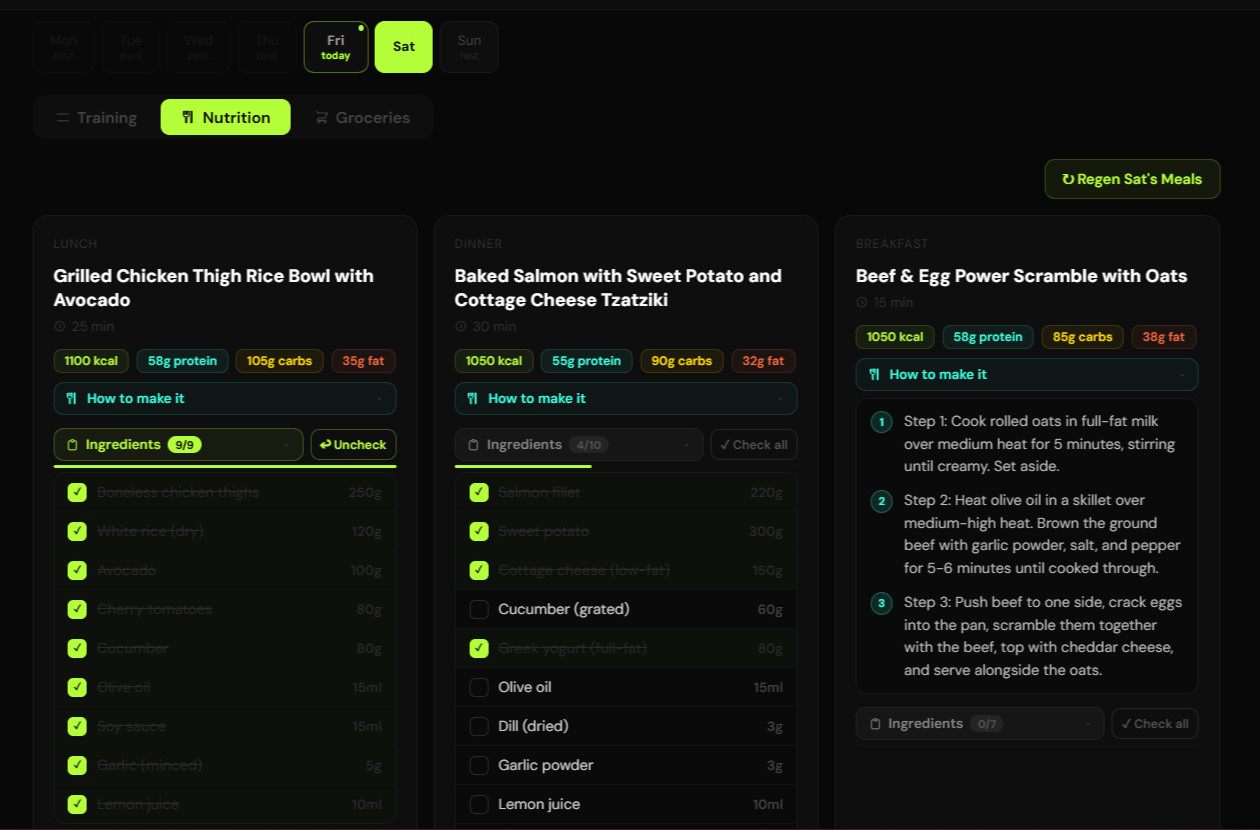Click the clipboard icon in Lunch Ingredients 9/9
The image size is (1260, 830).
pyautogui.click(x=71, y=445)
